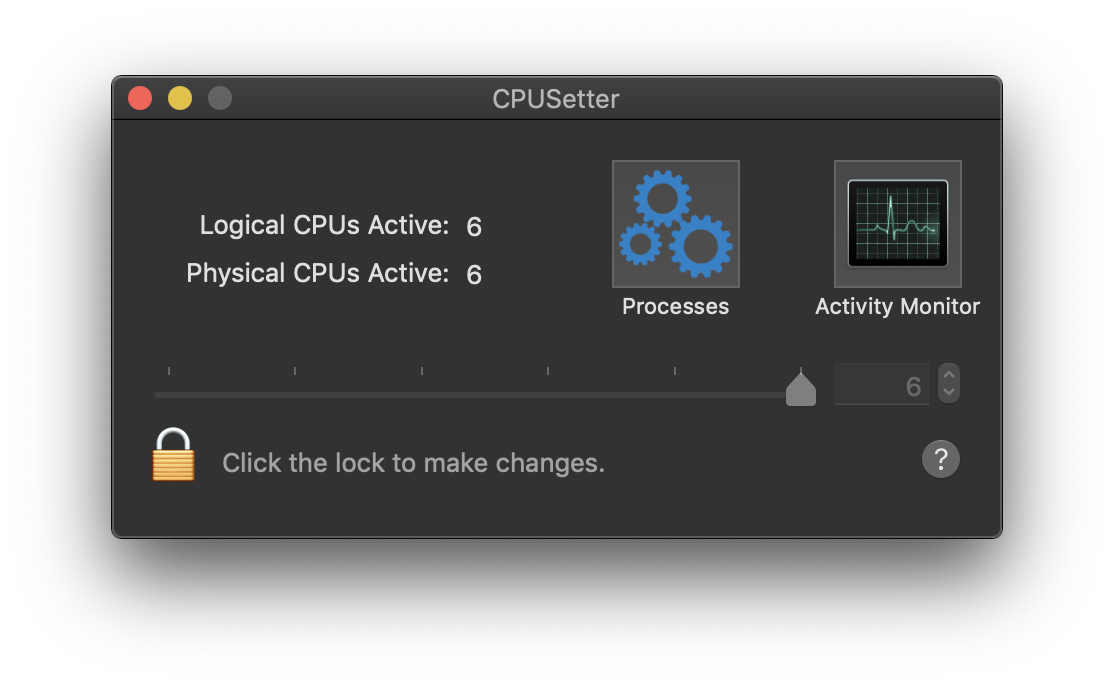This screenshot has height=686, width=1114.
Task: Click the Processes label text
Action: pyautogui.click(x=676, y=306)
